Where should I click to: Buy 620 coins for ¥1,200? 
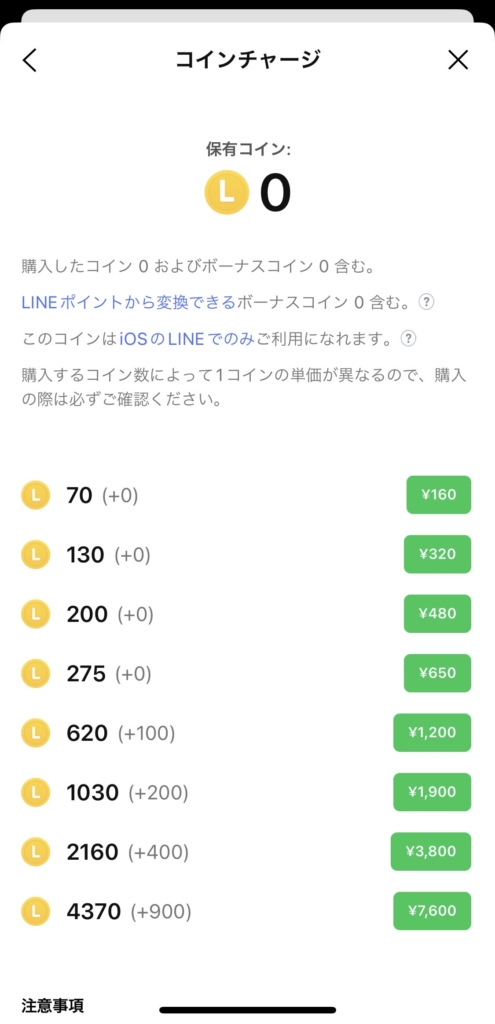(x=432, y=733)
